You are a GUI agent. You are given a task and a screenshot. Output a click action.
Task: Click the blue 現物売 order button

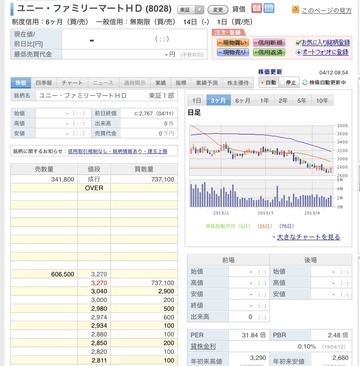(x=233, y=52)
